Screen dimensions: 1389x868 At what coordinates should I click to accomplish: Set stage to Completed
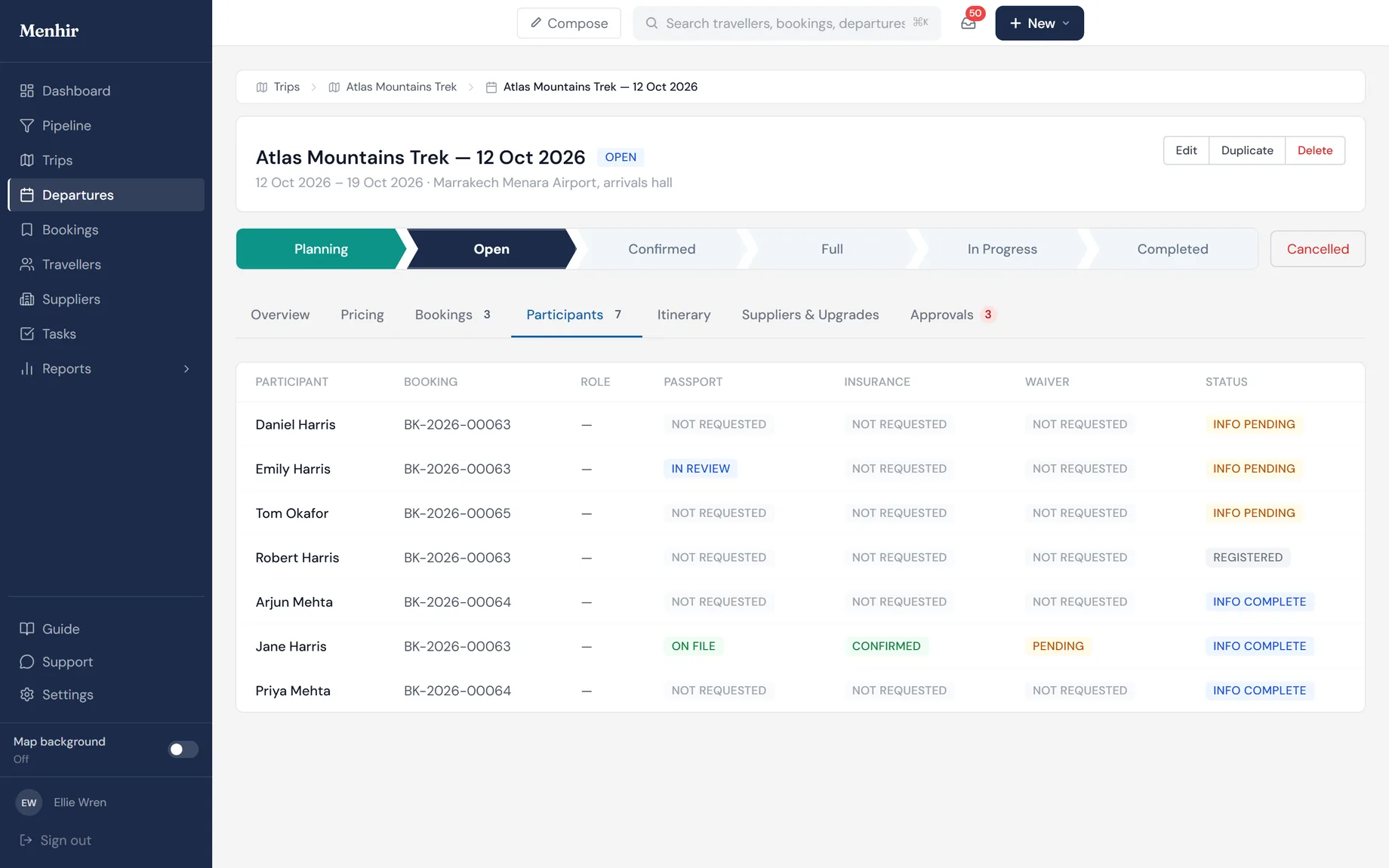pyautogui.click(x=1172, y=249)
